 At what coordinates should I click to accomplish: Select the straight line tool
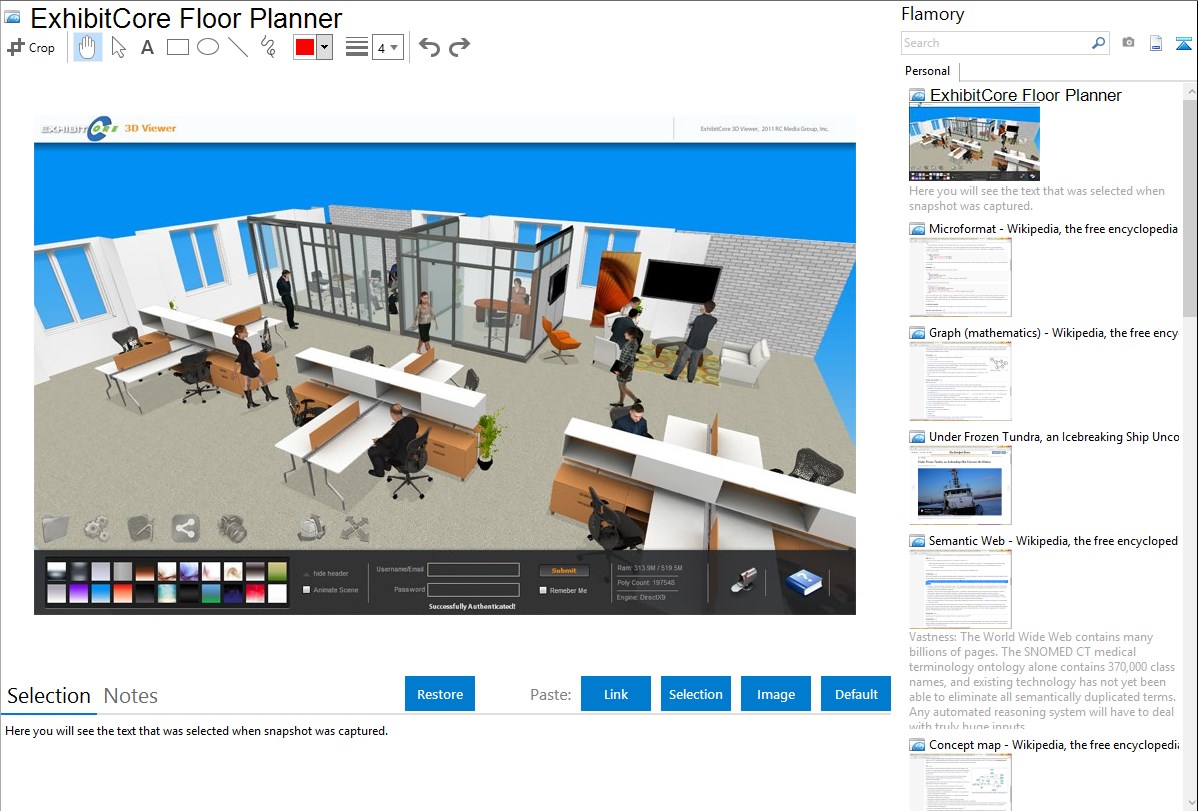[238, 47]
